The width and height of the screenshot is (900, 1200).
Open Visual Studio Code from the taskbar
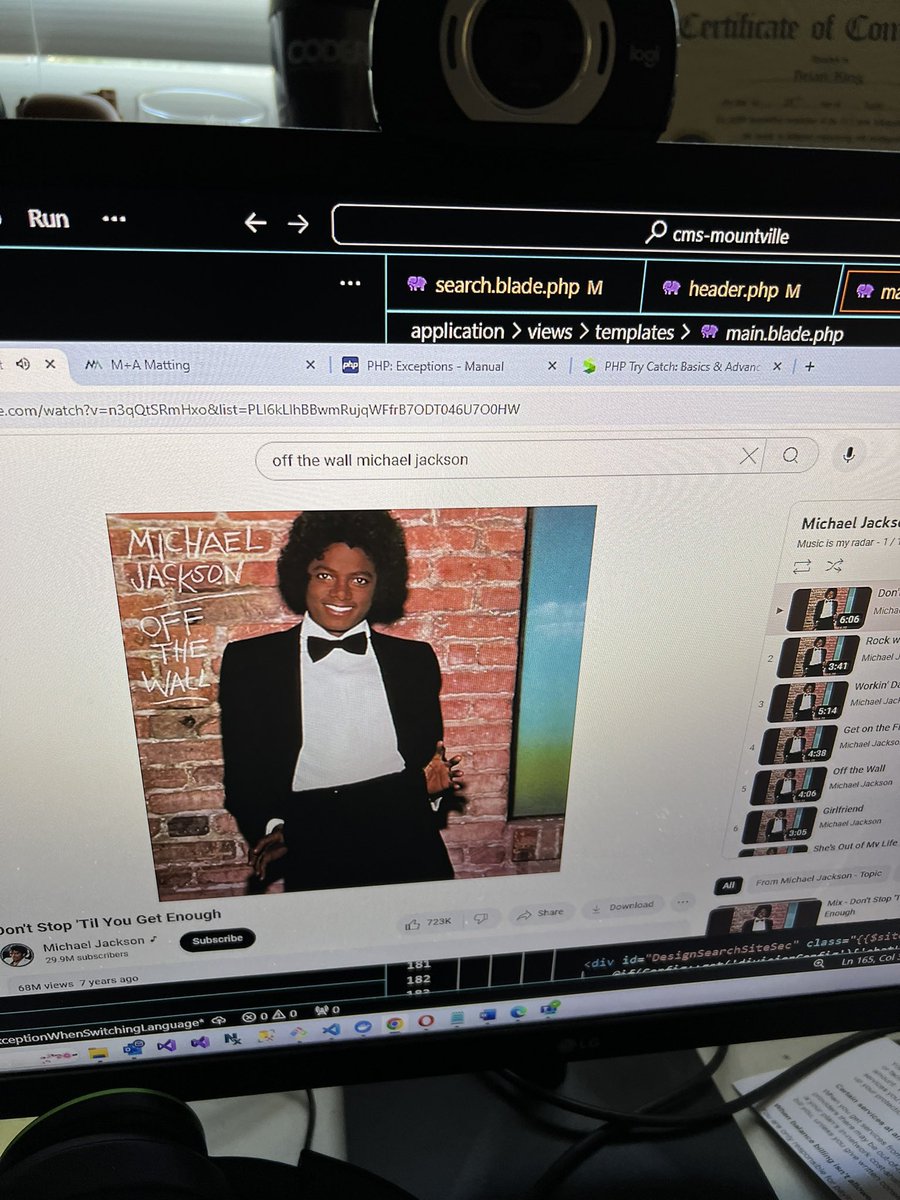click(x=330, y=1030)
